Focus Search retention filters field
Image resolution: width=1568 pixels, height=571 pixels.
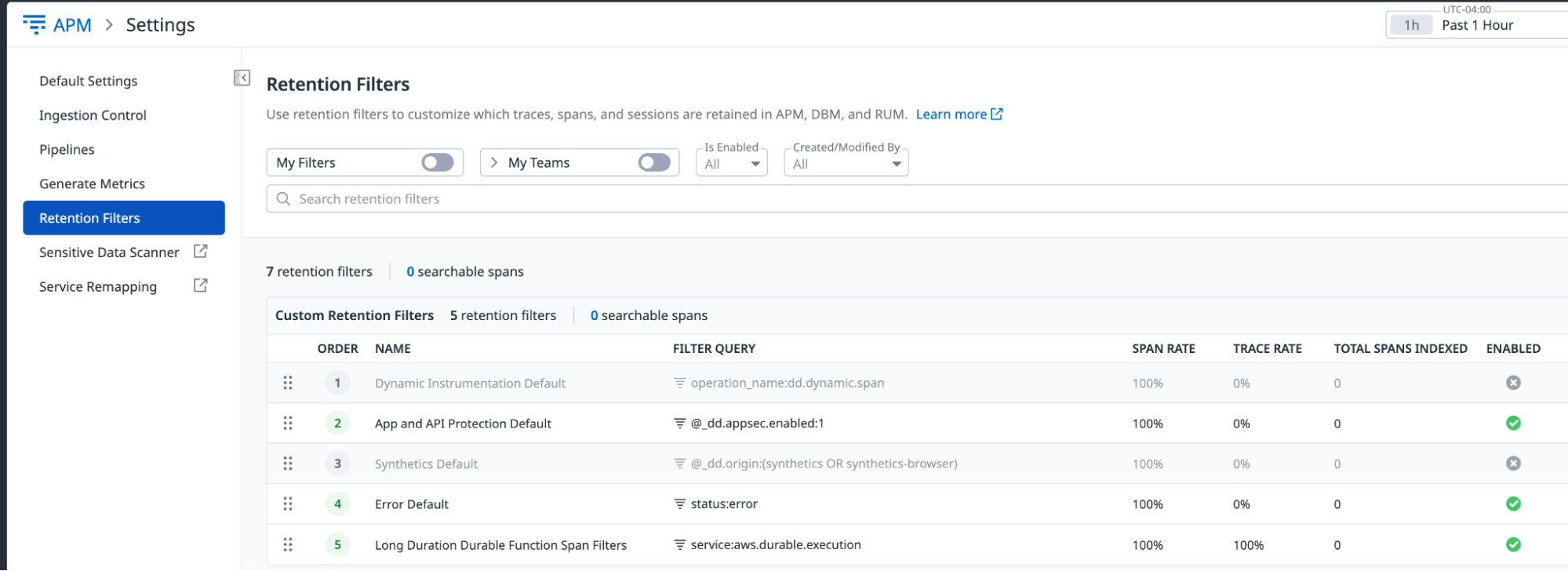click(917, 199)
